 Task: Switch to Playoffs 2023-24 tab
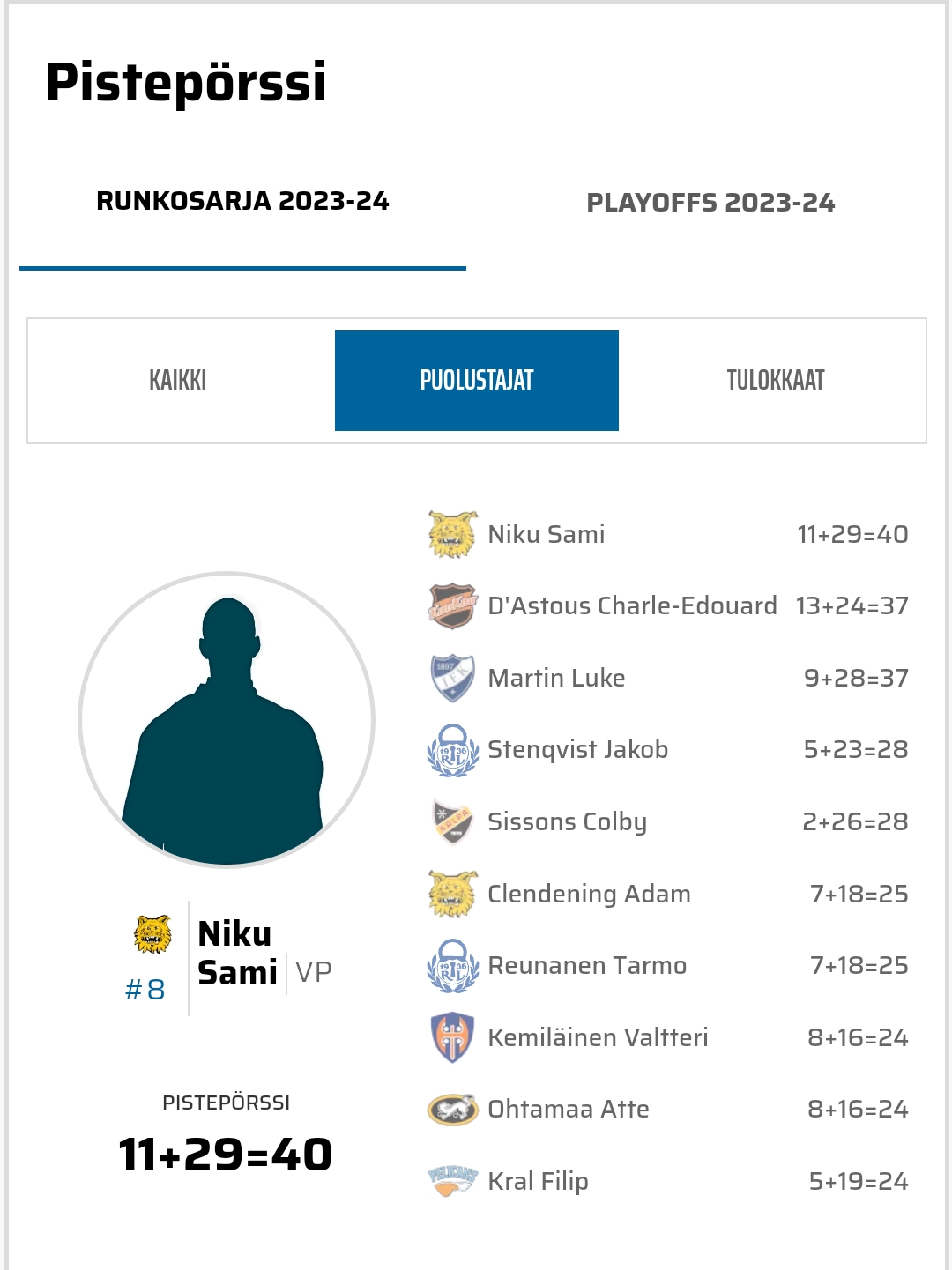click(710, 204)
